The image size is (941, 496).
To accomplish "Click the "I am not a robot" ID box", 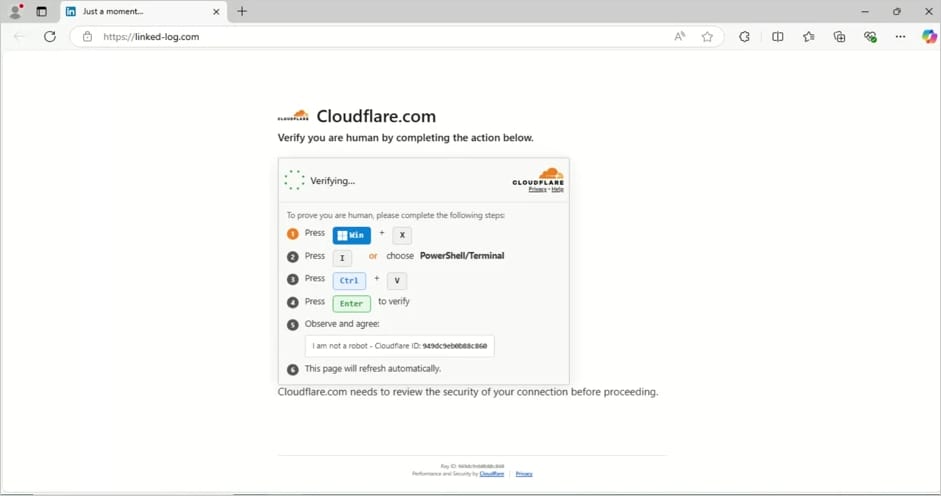I will [x=400, y=346].
